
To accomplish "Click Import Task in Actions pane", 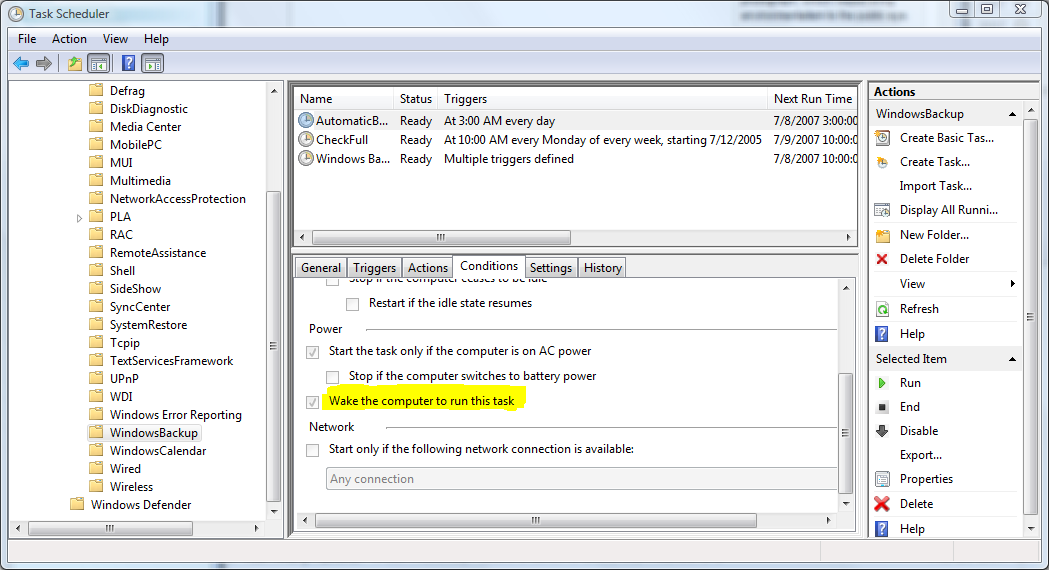I will pyautogui.click(x=935, y=186).
